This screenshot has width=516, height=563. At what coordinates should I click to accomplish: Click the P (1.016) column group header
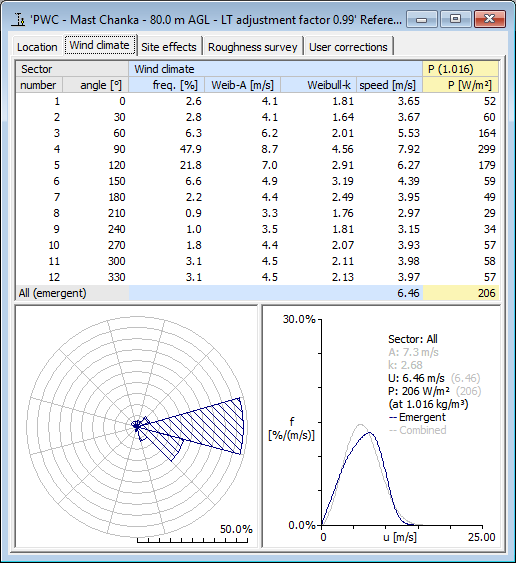click(x=461, y=69)
